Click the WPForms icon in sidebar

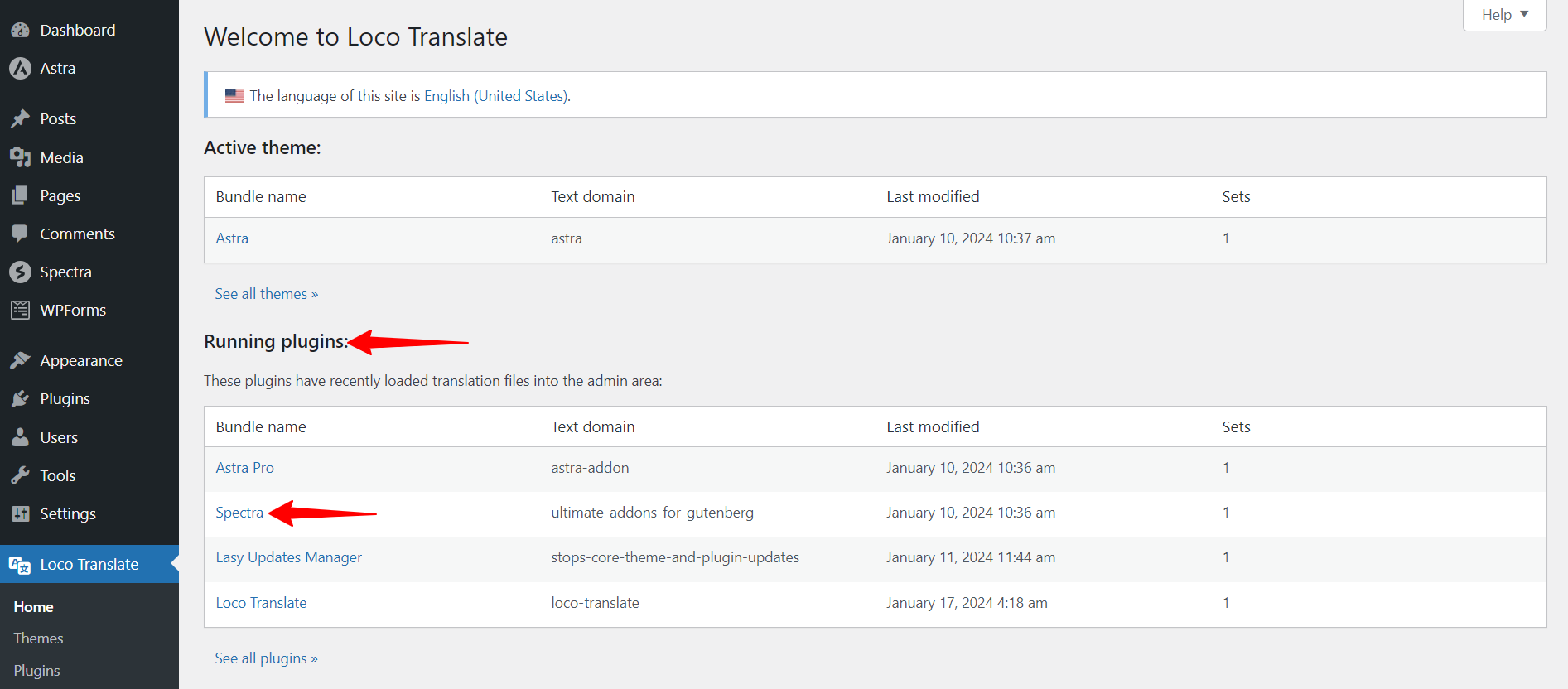tap(20, 311)
